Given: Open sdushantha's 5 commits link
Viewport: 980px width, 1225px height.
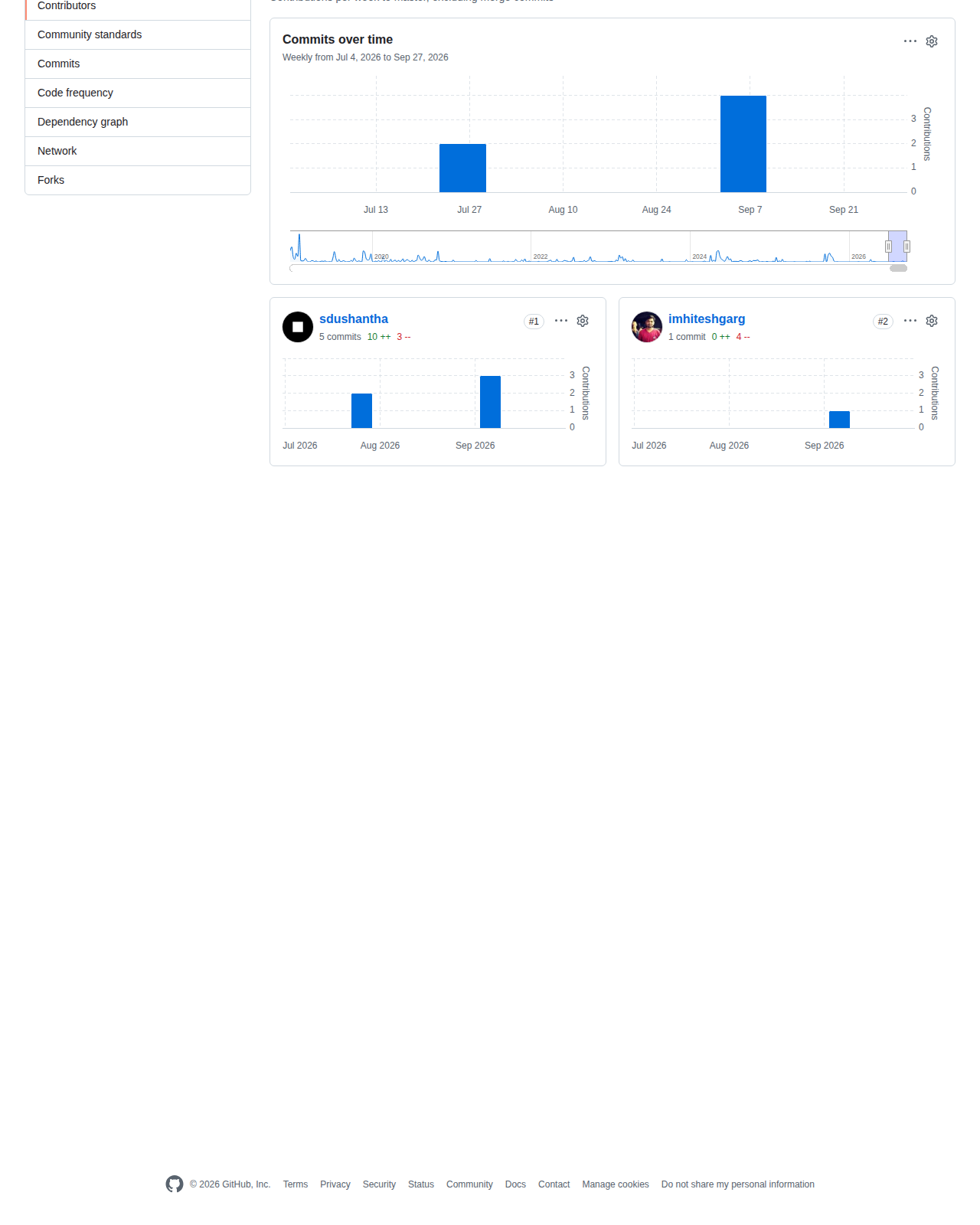Looking at the screenshot, I should click(x=340, y=337).
